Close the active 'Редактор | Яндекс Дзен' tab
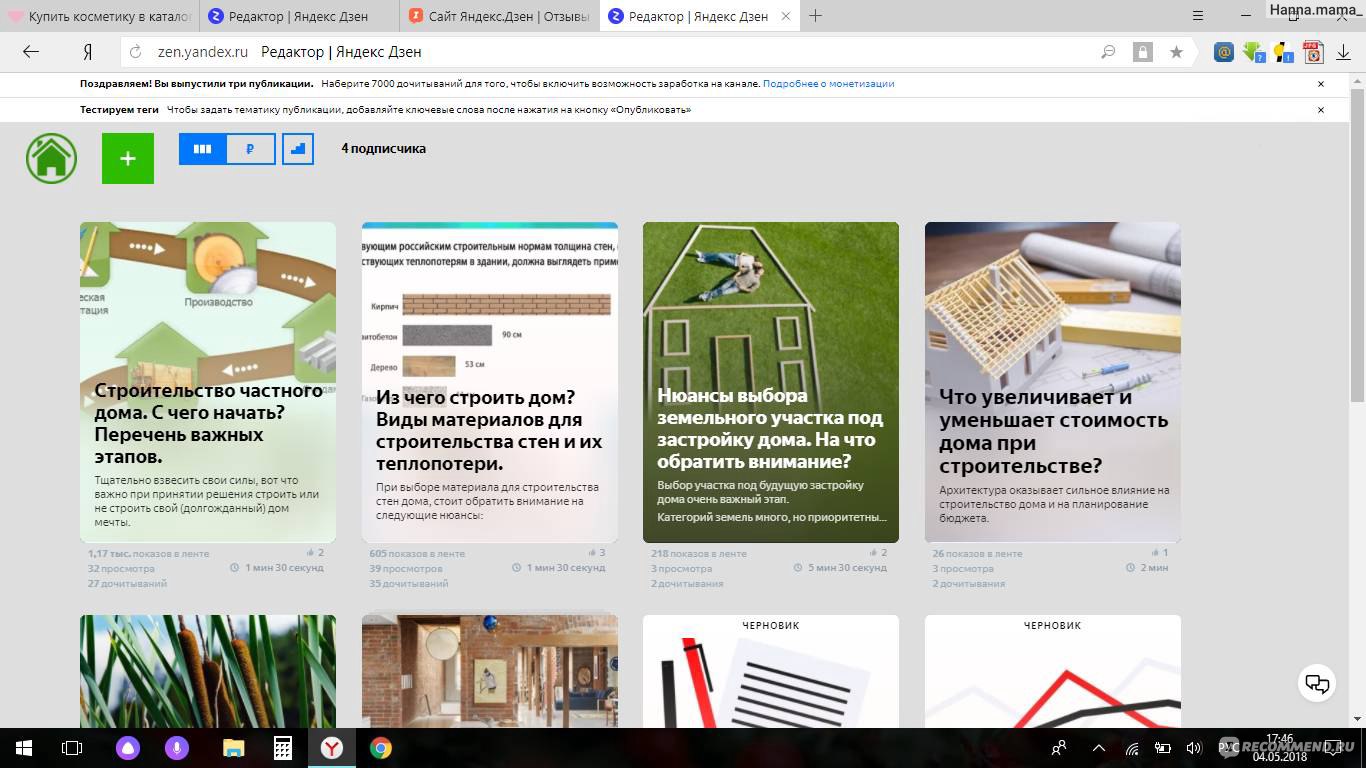Screen dimensions: 1366x768 click(x=786, y=16)
